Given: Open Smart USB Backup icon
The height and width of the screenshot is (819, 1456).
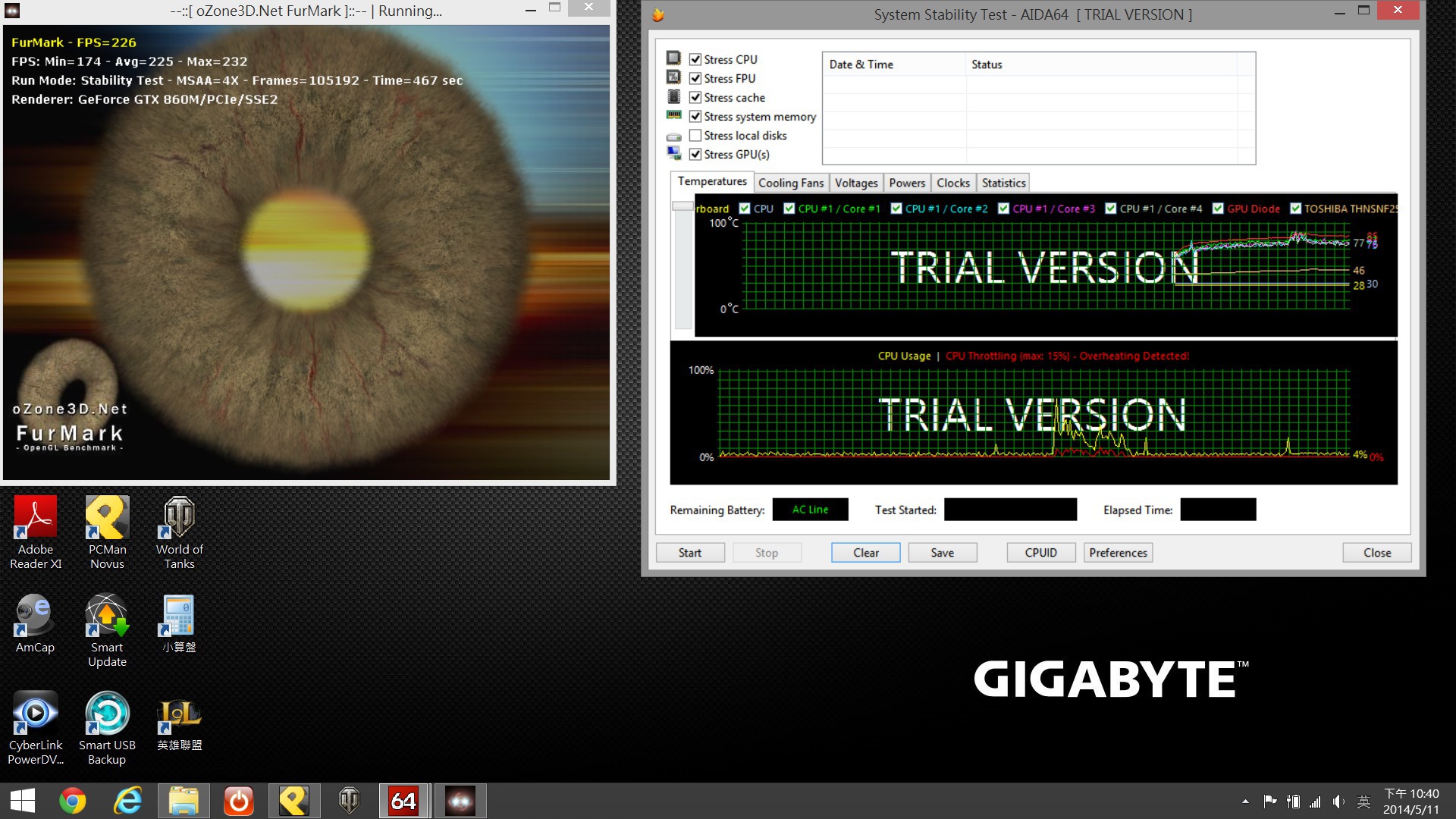Looking at the screenshot, I should coord(107,728).
